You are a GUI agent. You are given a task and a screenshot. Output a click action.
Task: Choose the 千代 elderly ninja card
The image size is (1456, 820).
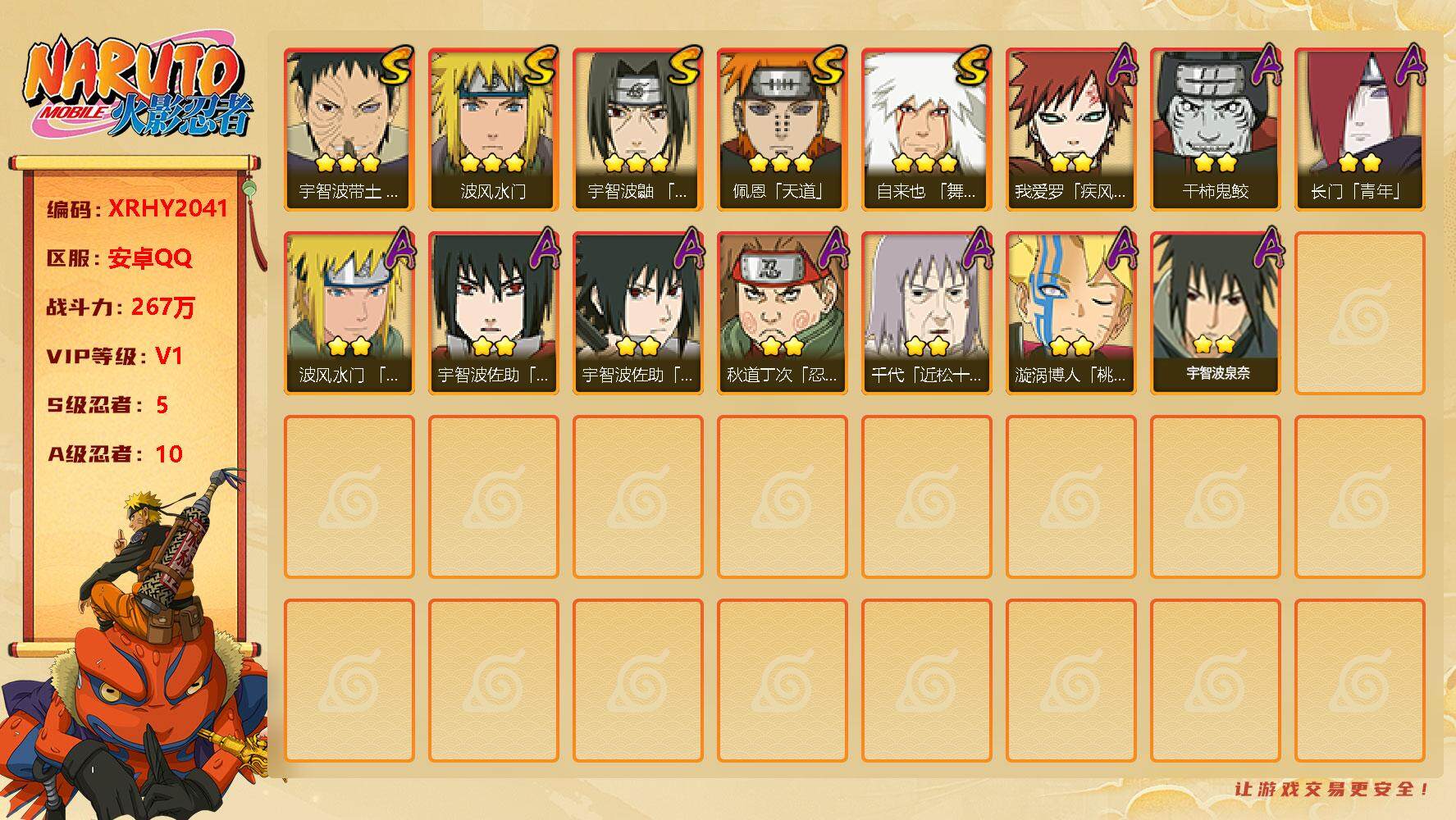[x=926, y=313]
